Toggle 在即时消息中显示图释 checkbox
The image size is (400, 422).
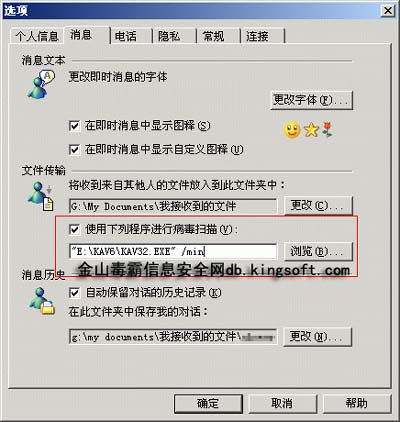(x=74, y=126)
